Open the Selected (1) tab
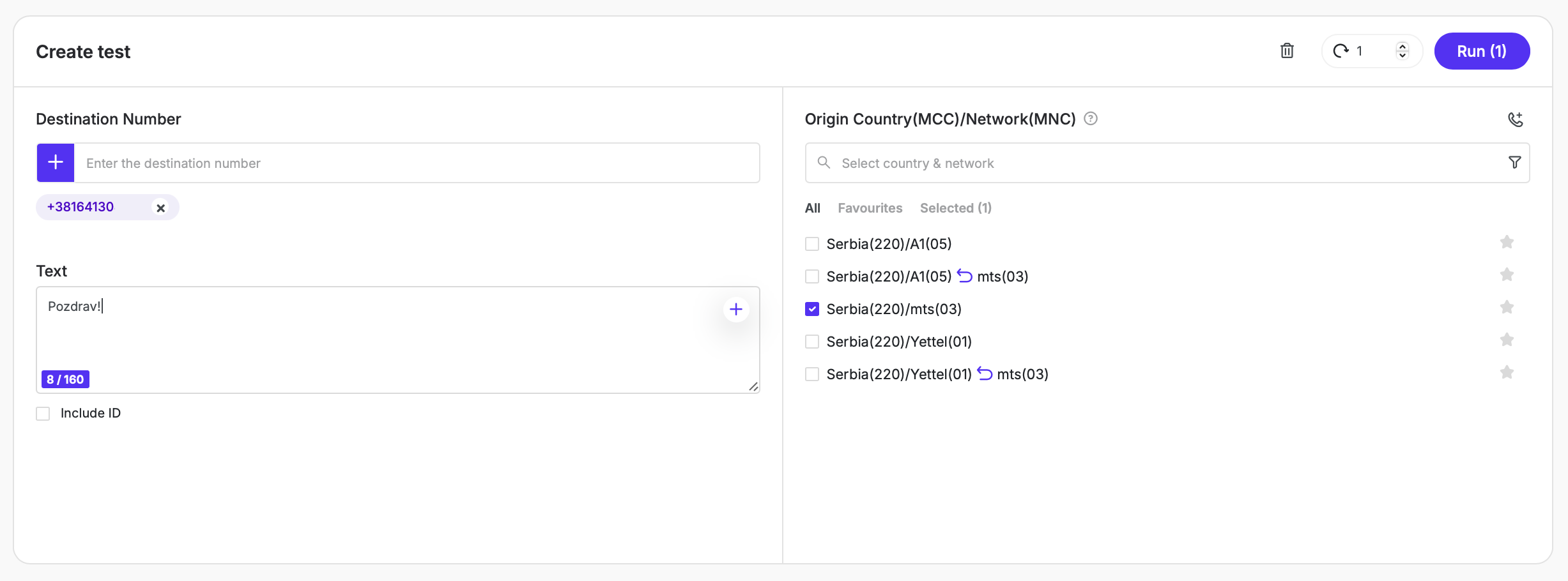The image size is (1568, 581). point(955,208)
